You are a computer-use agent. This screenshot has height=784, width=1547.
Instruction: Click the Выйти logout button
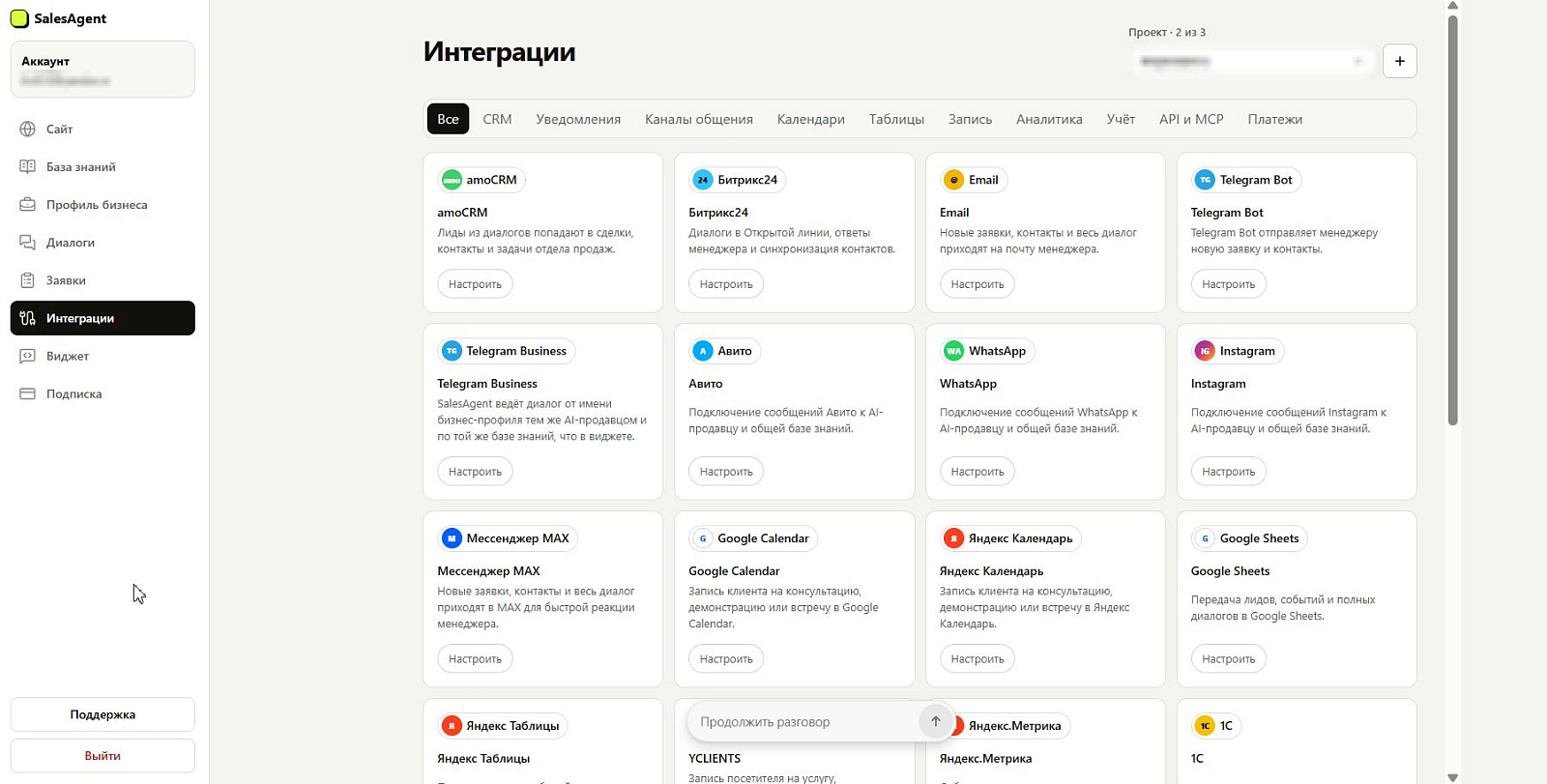[x=102, y=756]
